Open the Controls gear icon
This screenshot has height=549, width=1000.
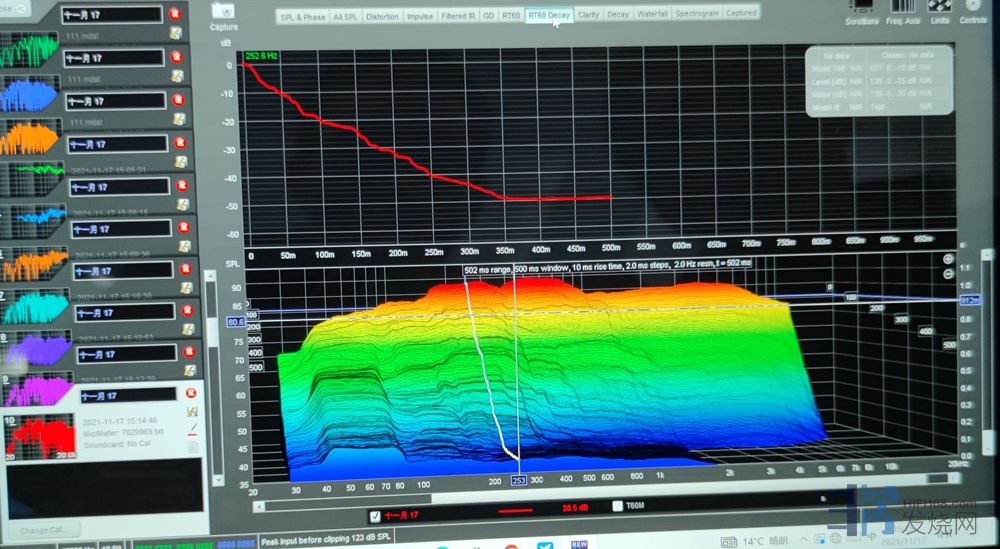973,9
